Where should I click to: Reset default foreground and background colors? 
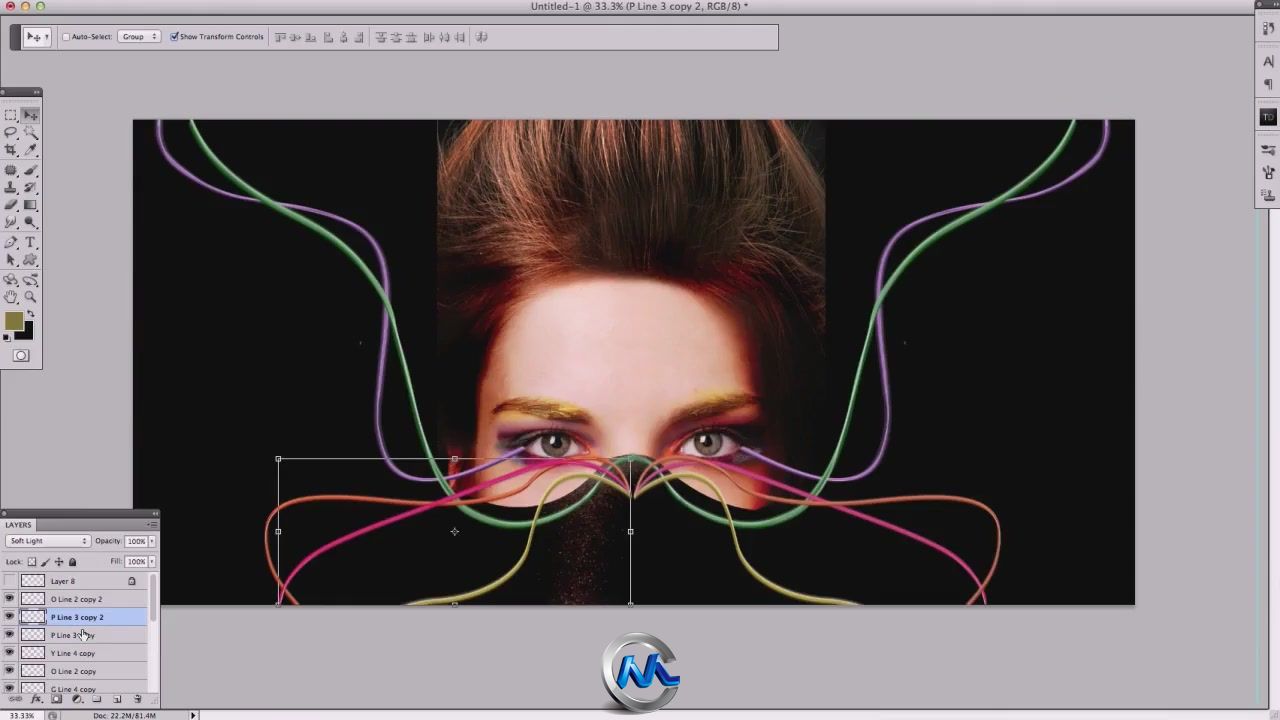pyautogui.click(x=7, y=338)
